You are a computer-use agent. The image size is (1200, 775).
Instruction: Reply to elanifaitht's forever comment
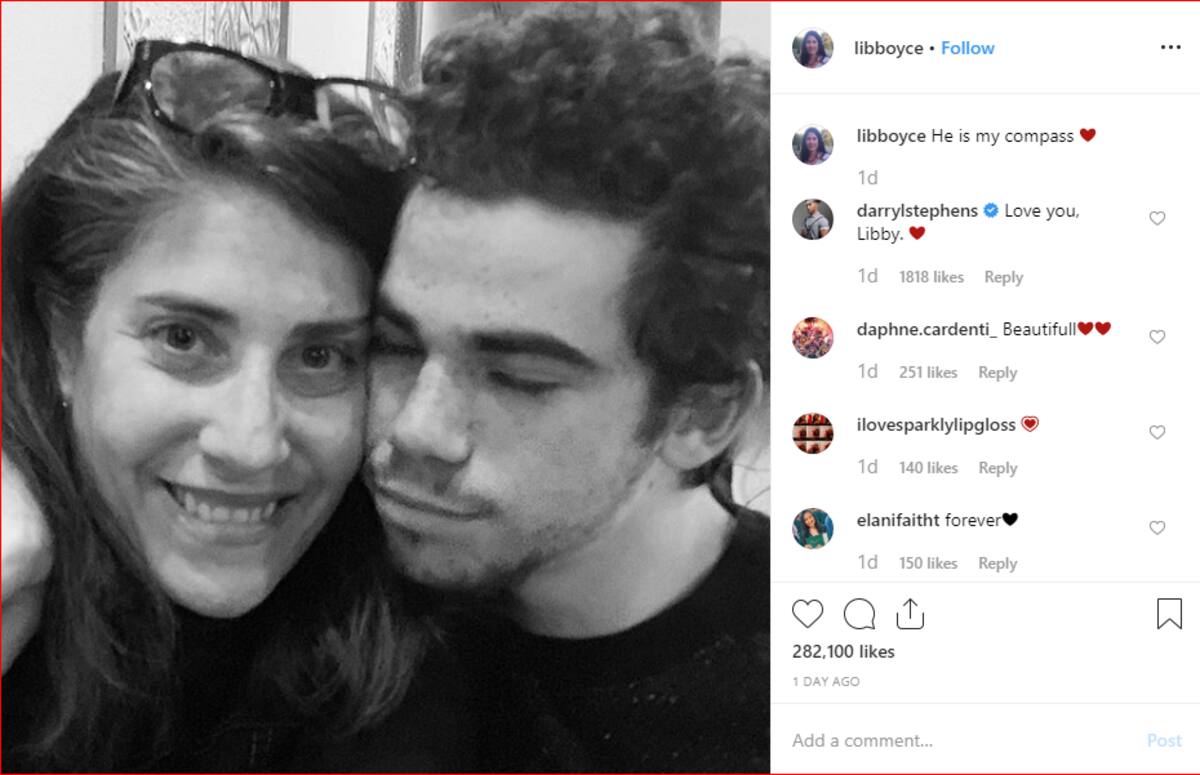(x=997, y=563)
